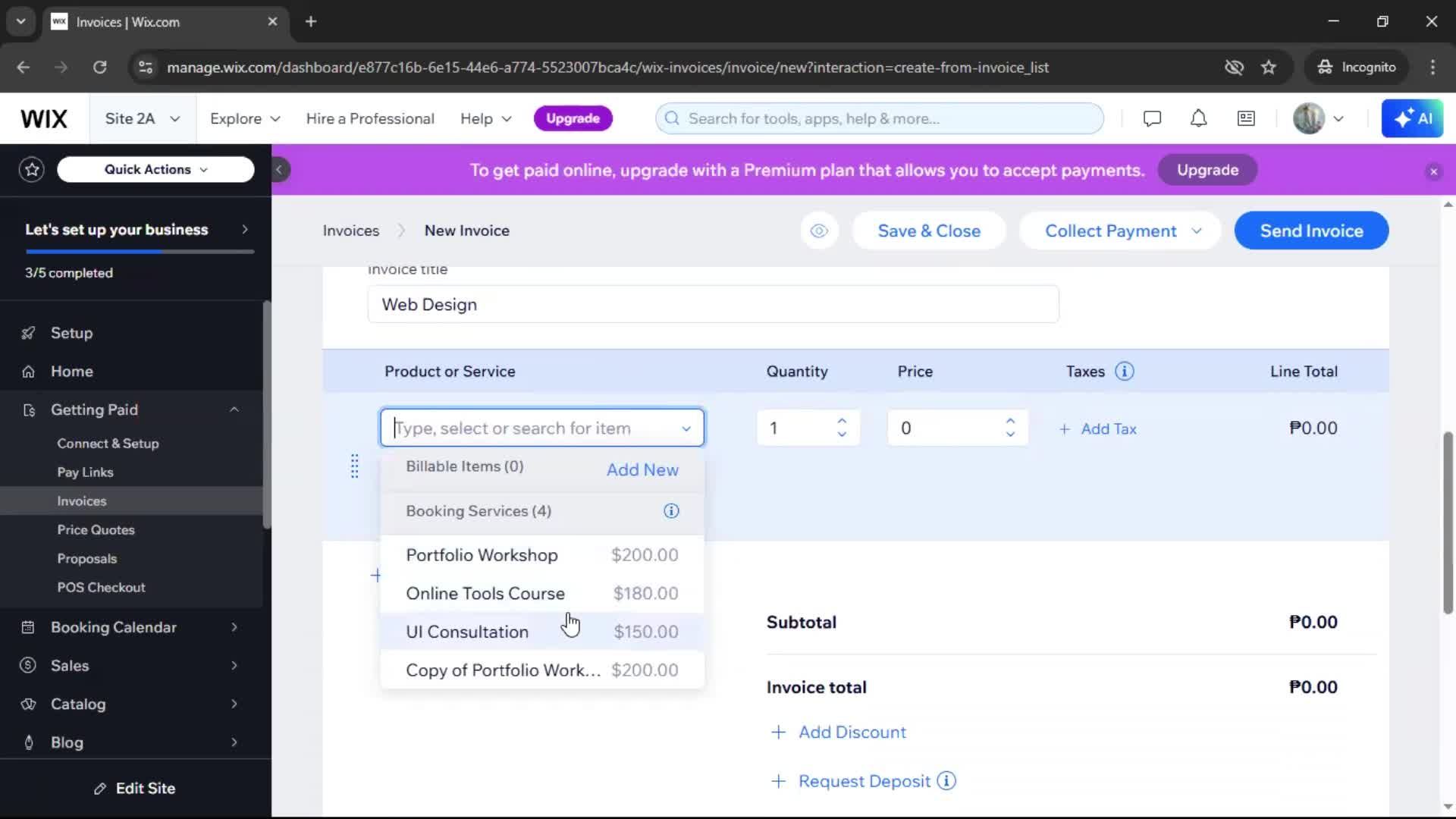1456x819 pixels.
Task: Click Upgrade in the purple banner
Action: tap(1207, 171)
